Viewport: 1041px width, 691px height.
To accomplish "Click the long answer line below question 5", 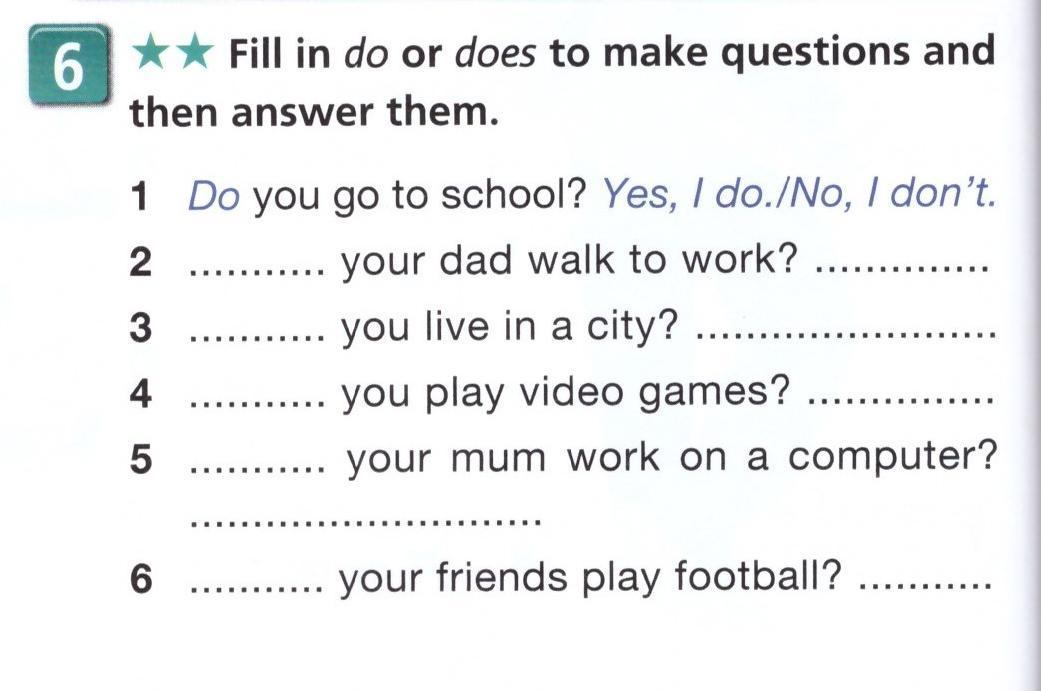I will 365,522.
